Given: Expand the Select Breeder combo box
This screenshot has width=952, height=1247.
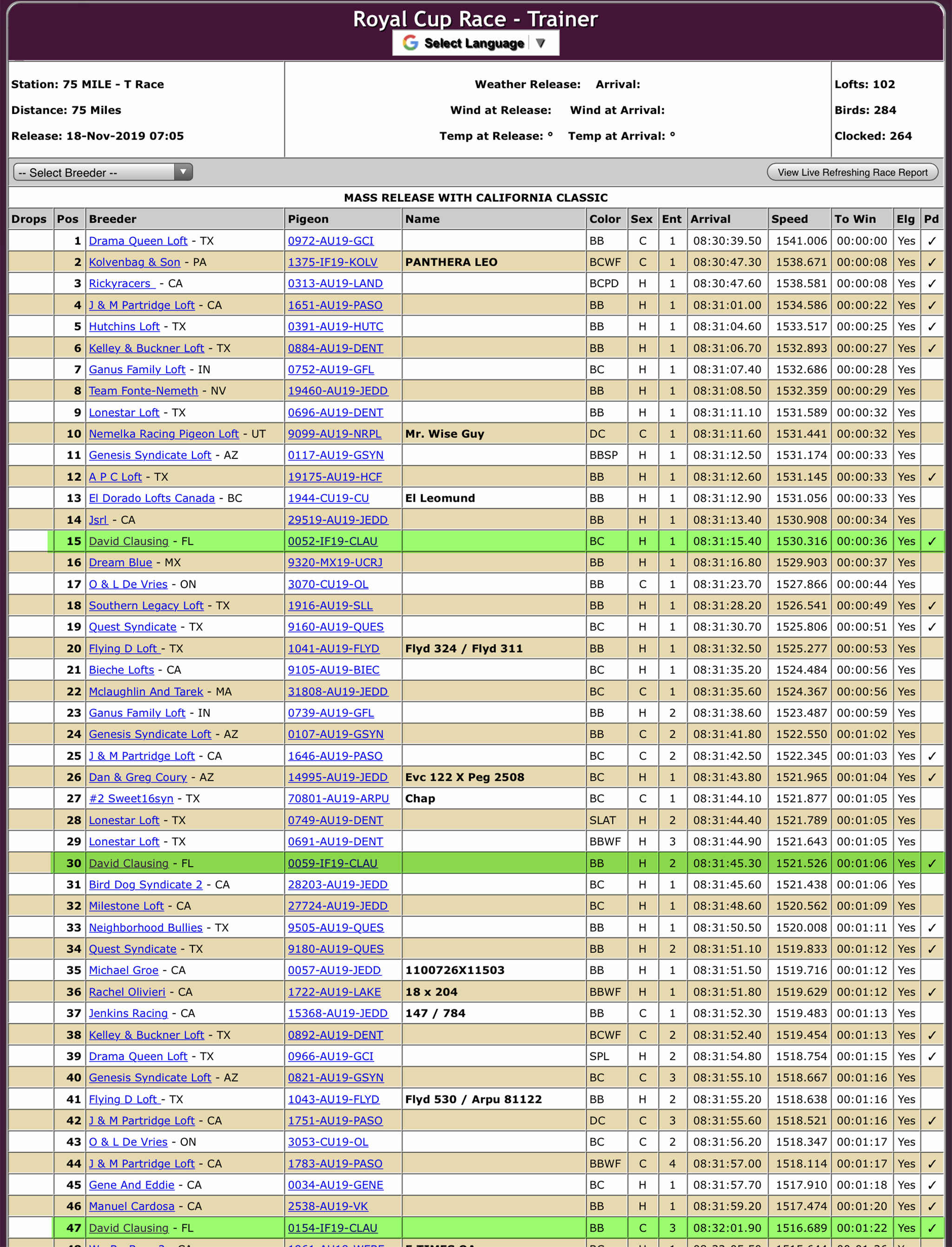Looking at the screenshot, I should [x=95, y=172].
